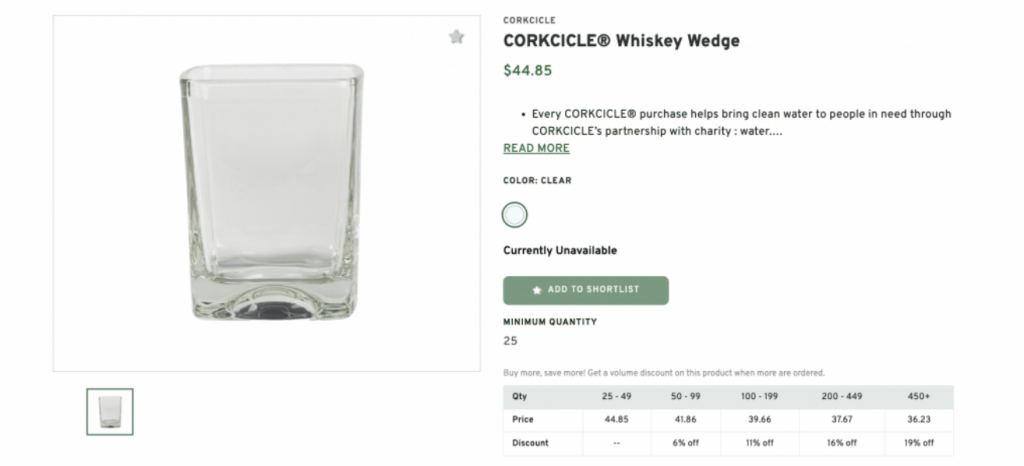Image resolution: width=1024 pixels, height=466 pixels.
Task: Expand description with Read More link
Action: pyautogui.click(x=536, y=148)
